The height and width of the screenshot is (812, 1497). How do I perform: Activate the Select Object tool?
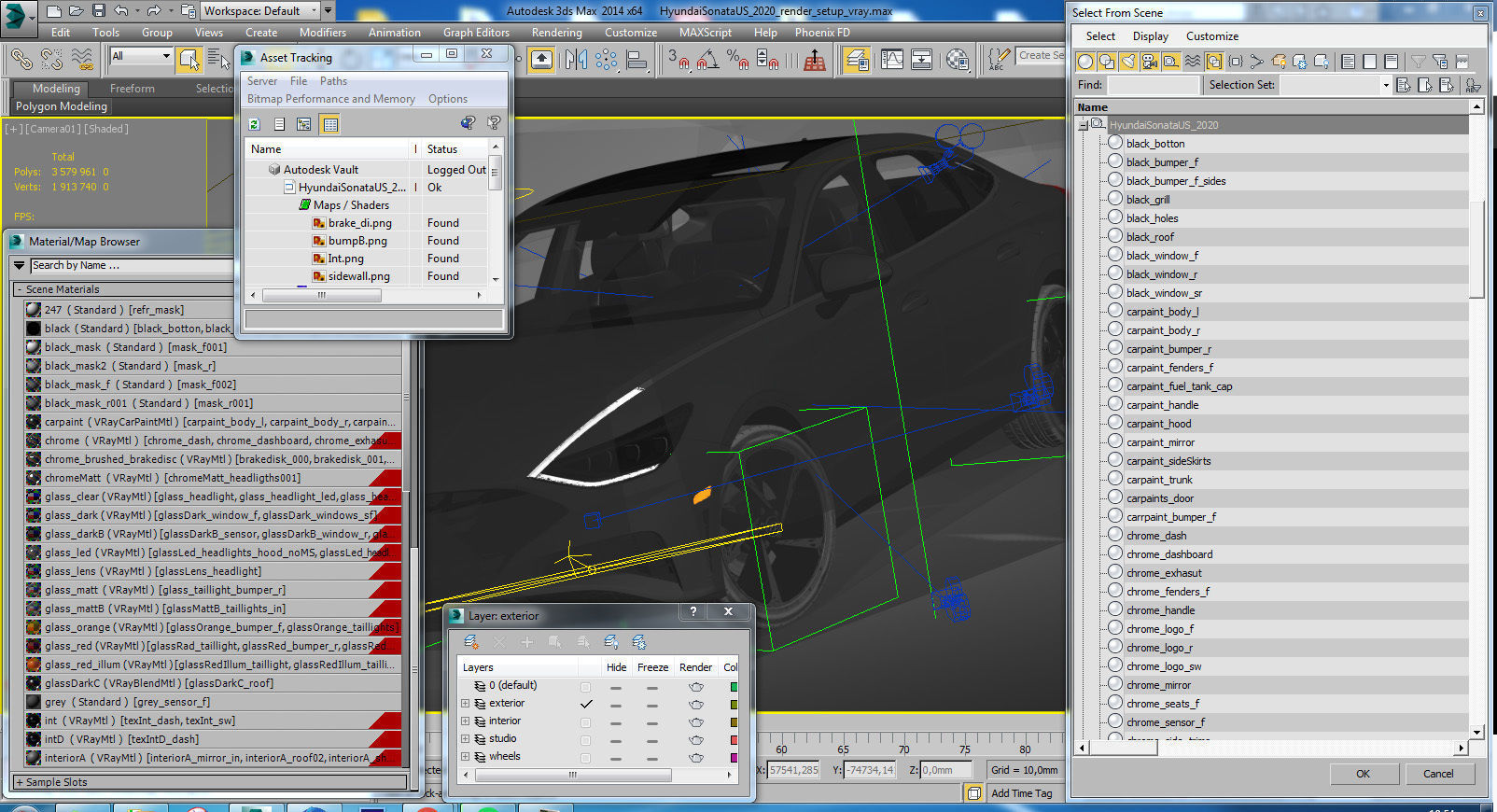tap(189, 60)
